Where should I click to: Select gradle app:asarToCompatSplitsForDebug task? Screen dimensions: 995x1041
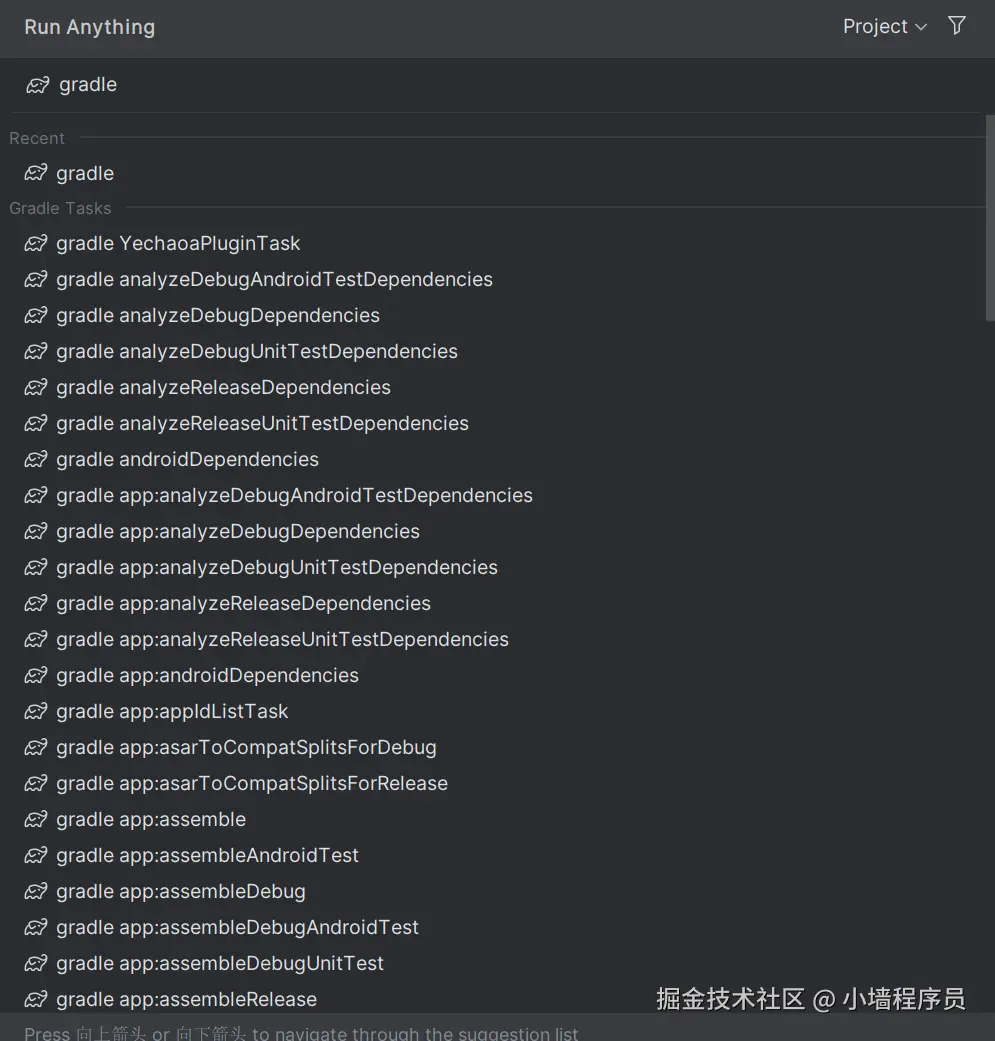(x=245, y=747)
